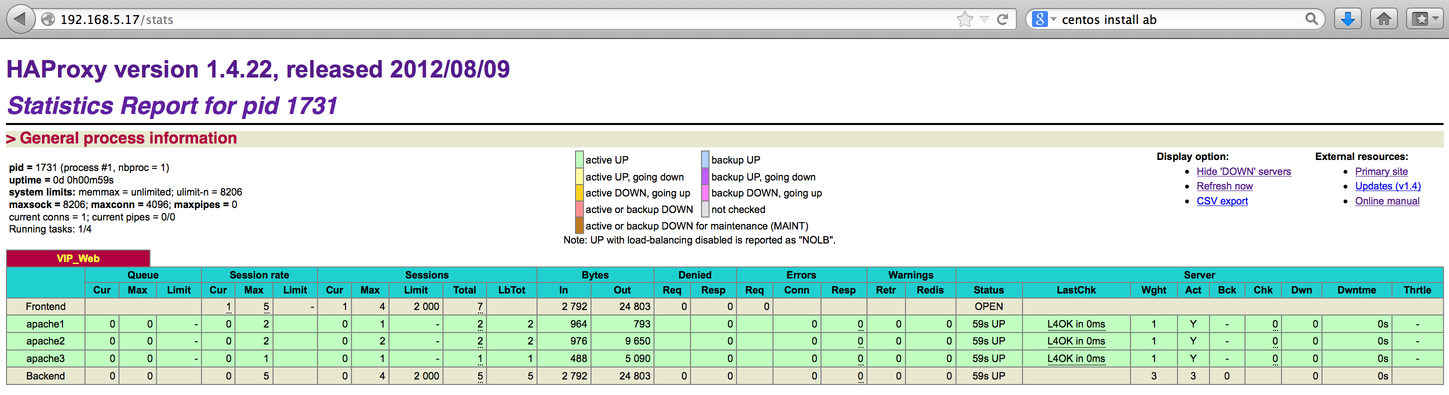The width and height of the screenshot is (1449, 395).
Task: Click the apache1 server name cell
Action: pos(46,325)
